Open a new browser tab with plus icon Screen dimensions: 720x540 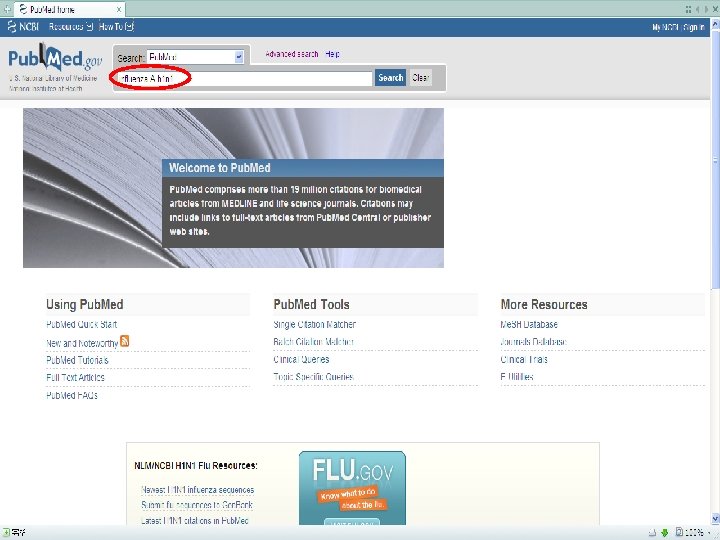click(7, 9)
